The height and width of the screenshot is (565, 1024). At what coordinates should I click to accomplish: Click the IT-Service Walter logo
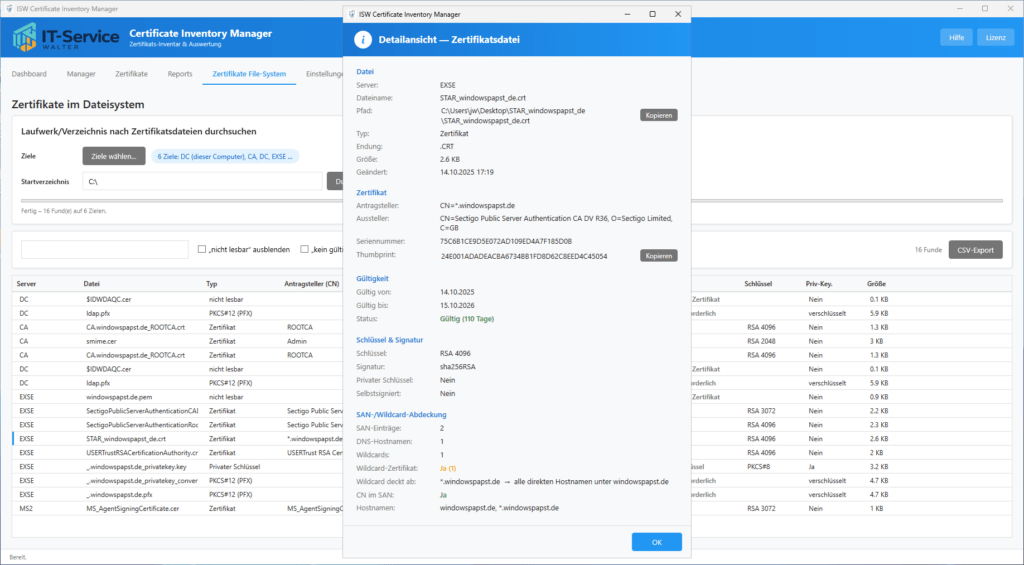tap(66, 38)
